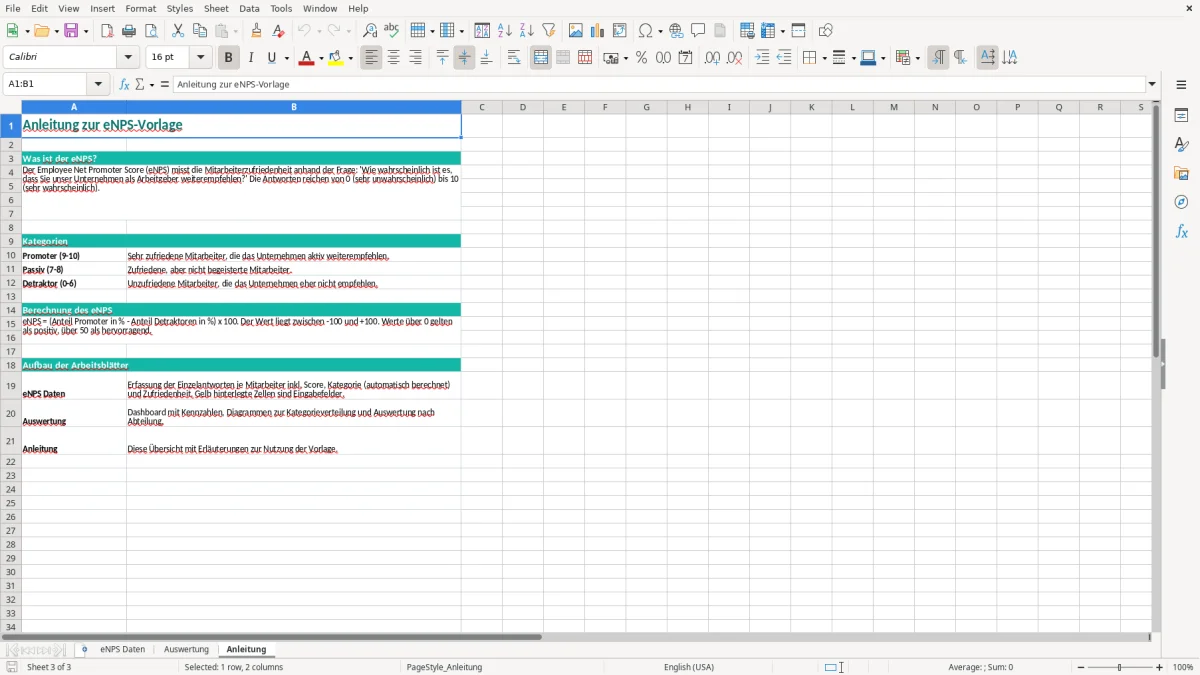Open the Font Size dropdown list
The width and height of the screenshot is (1200, 675).
click(200, 58)
